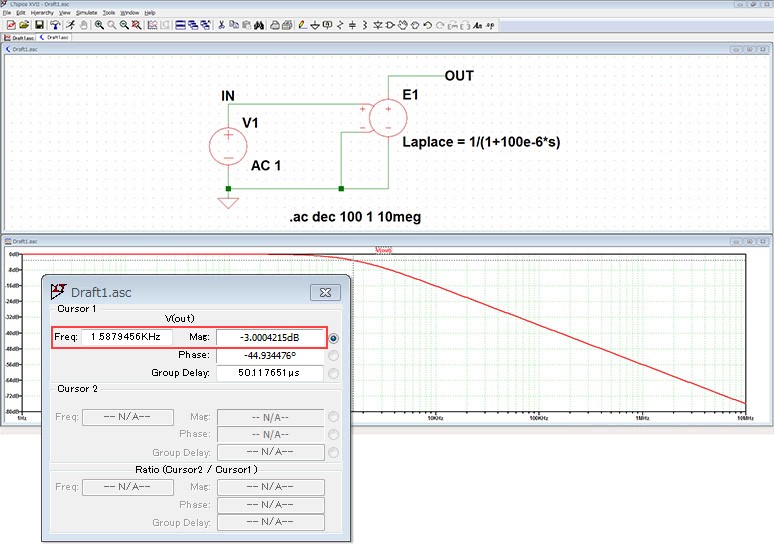Image resolution: width=774 pixels, height=544 pixels.
Task: Select Cursor 1 Phase radio button
Action: (x=333, y=355)
